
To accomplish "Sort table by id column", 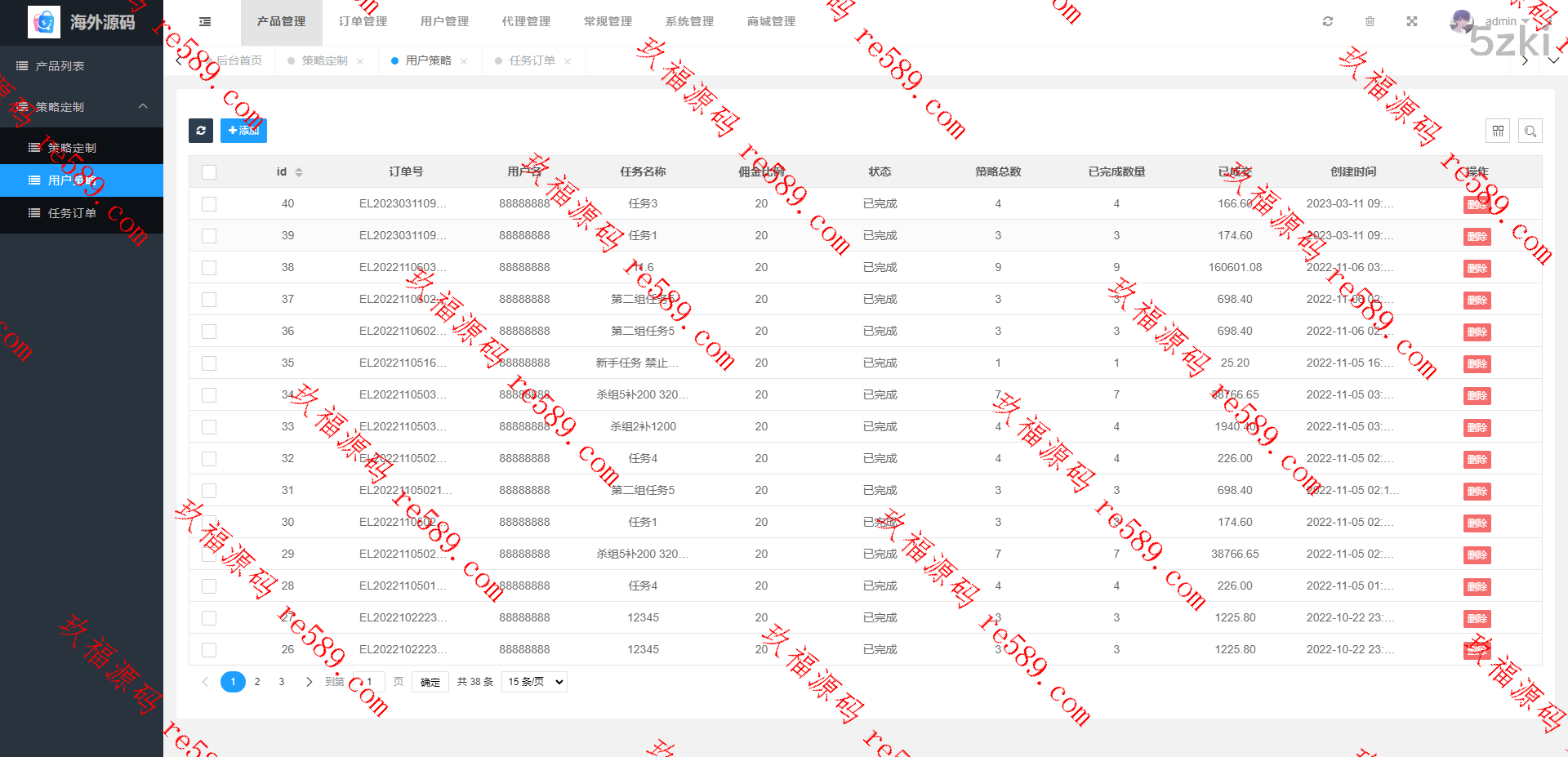I will coord(299,172).
